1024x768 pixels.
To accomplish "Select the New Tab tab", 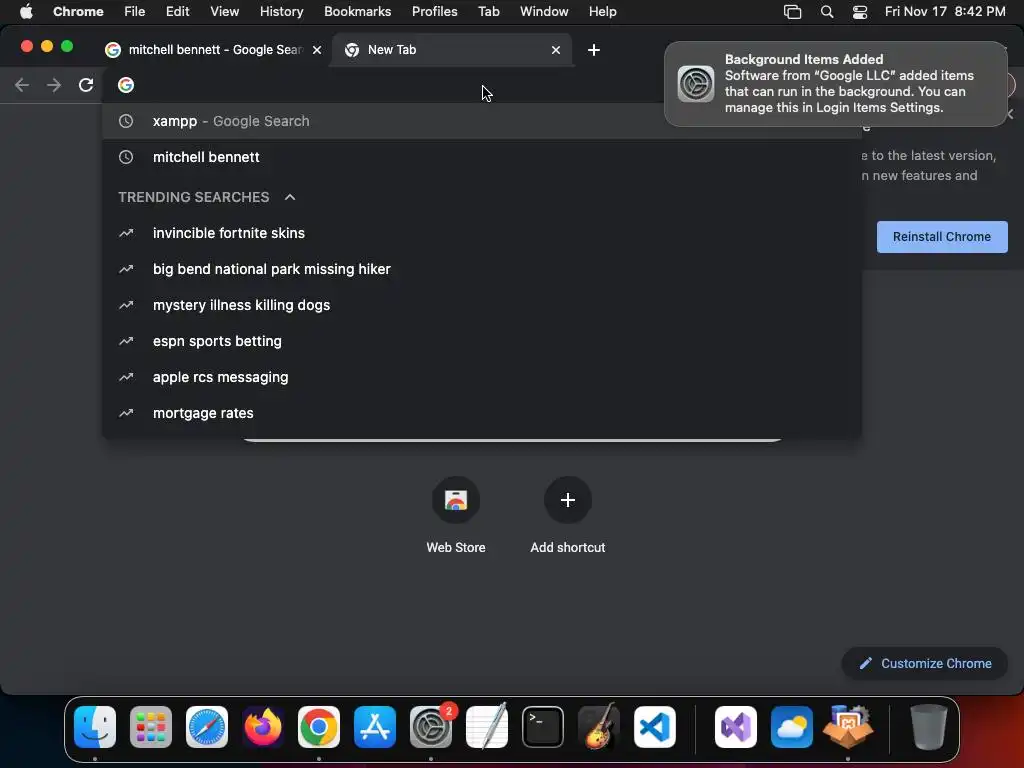I will 451,50.
